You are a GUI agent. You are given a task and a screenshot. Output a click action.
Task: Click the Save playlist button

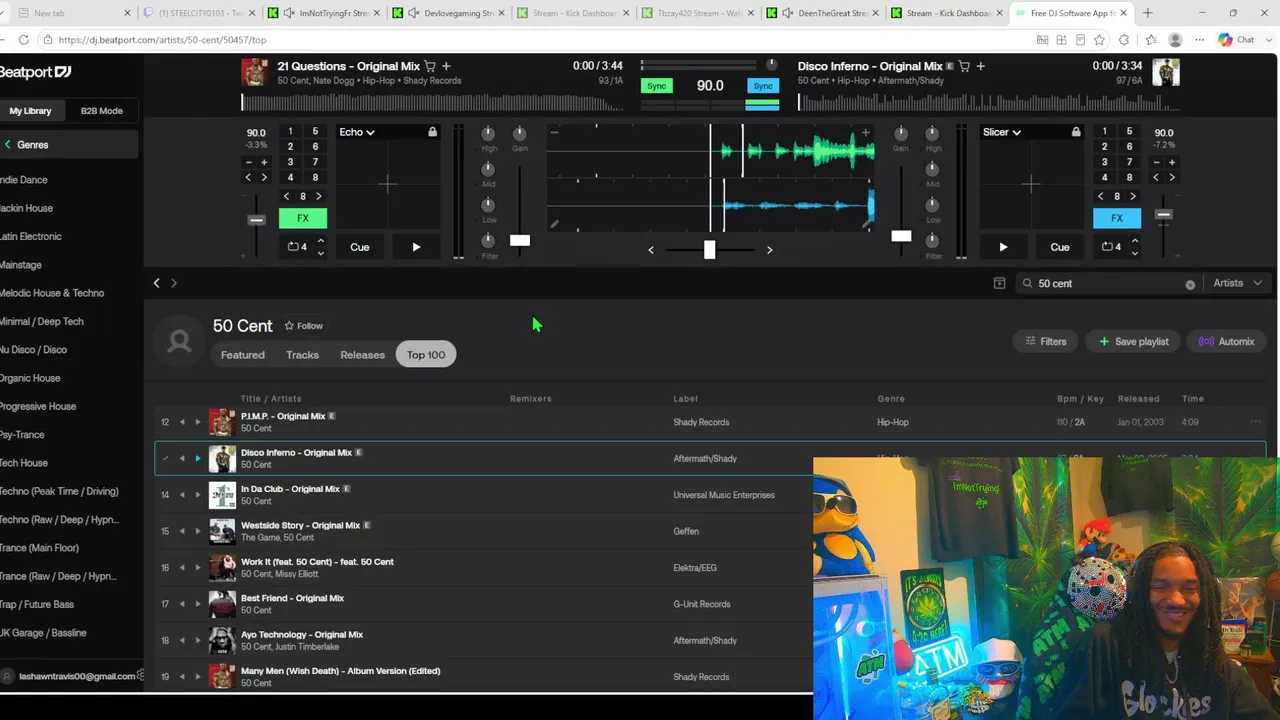tap(1134, 342)
